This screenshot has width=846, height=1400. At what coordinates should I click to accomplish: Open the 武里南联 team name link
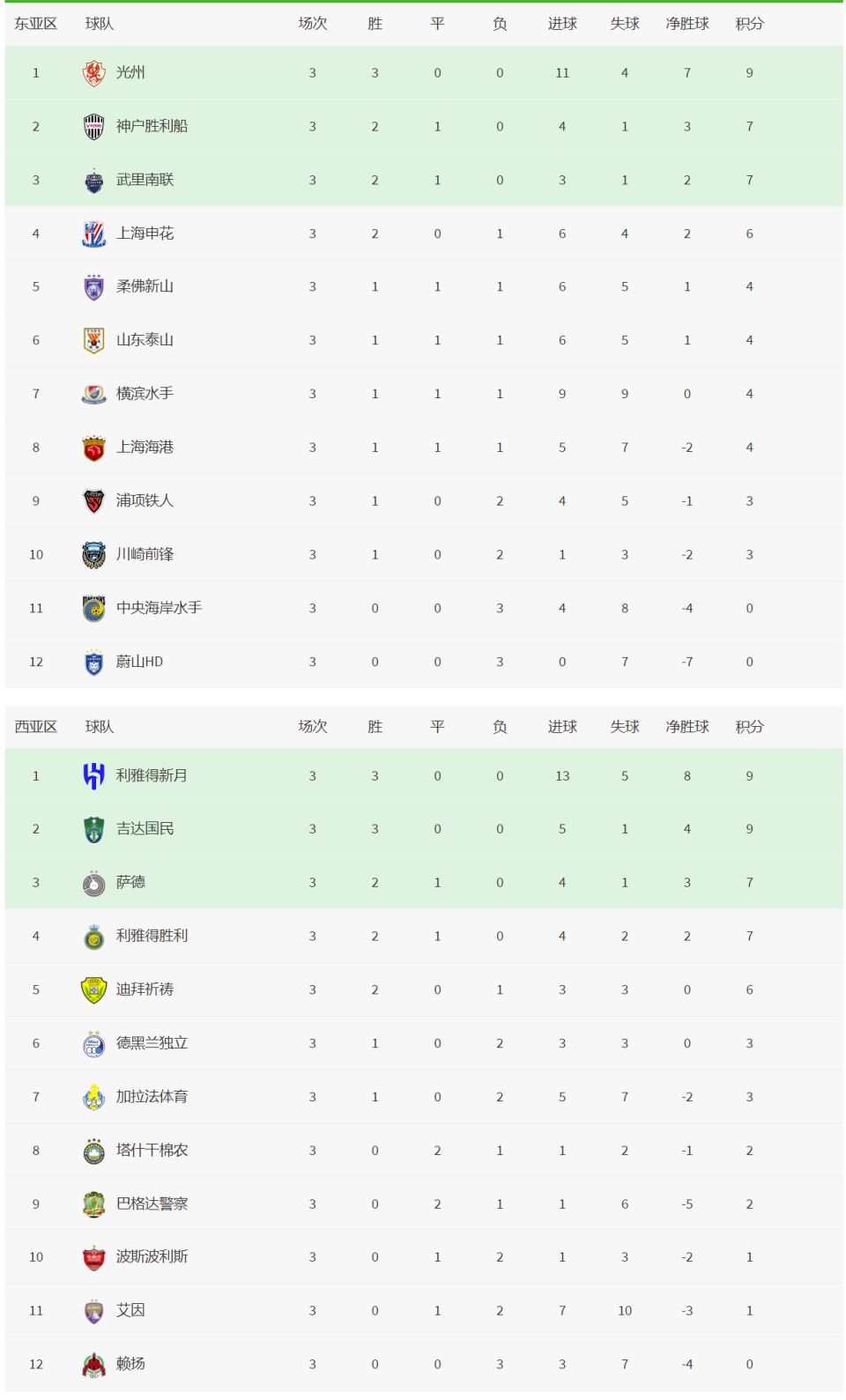[145, 180]
